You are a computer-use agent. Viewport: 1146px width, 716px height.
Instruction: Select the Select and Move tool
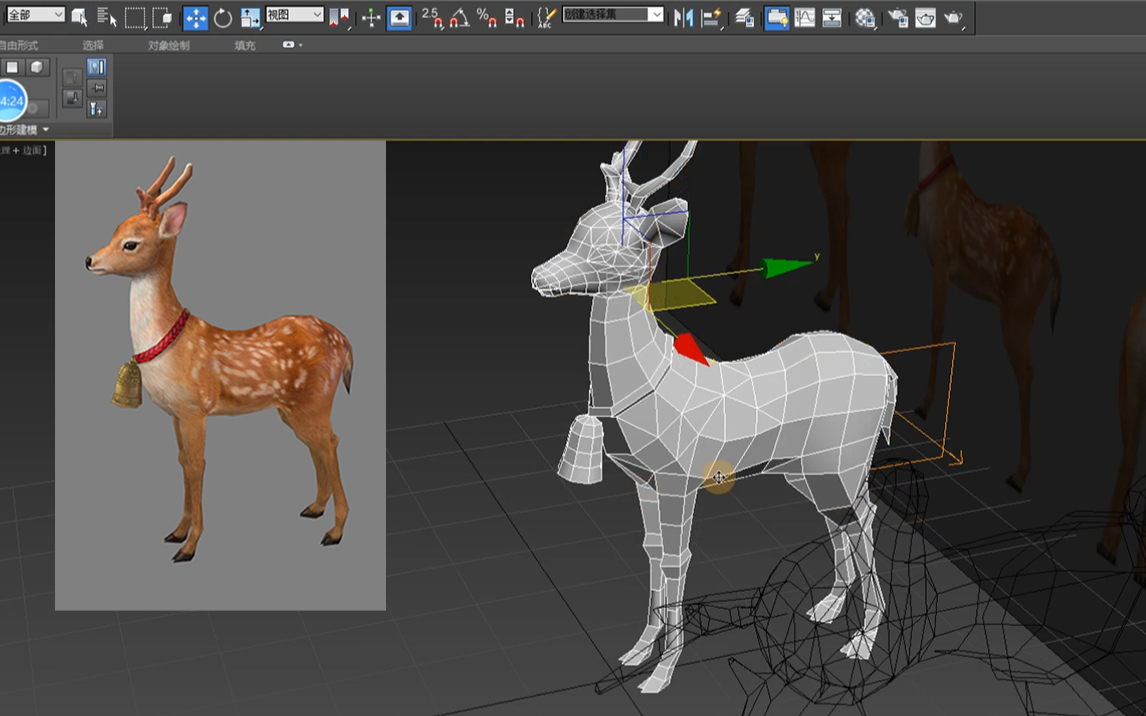195,18
